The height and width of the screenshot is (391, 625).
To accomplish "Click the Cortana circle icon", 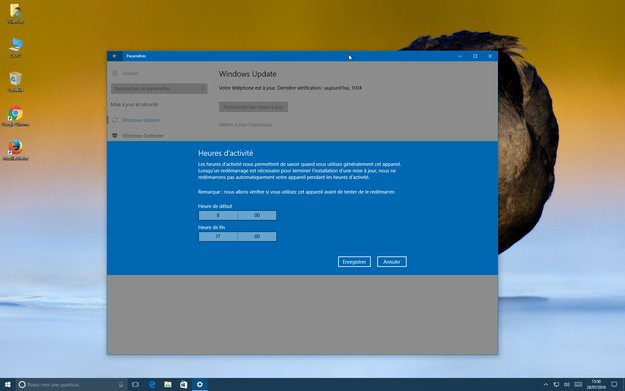I will 22,385.
